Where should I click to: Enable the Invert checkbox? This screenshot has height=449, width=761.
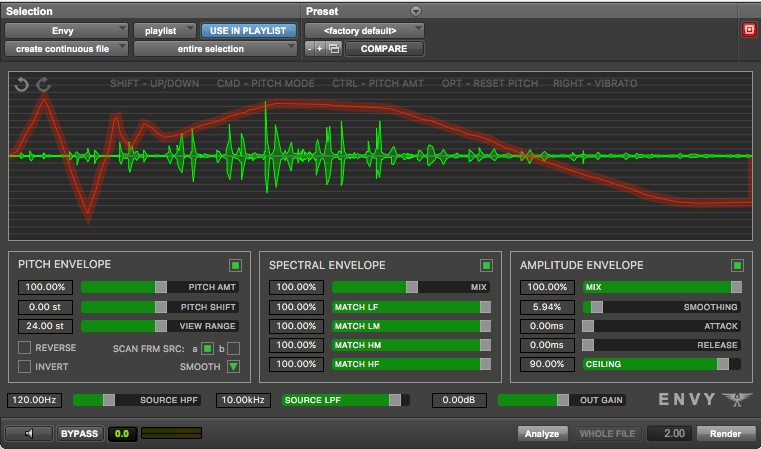(x=24, y=366)
